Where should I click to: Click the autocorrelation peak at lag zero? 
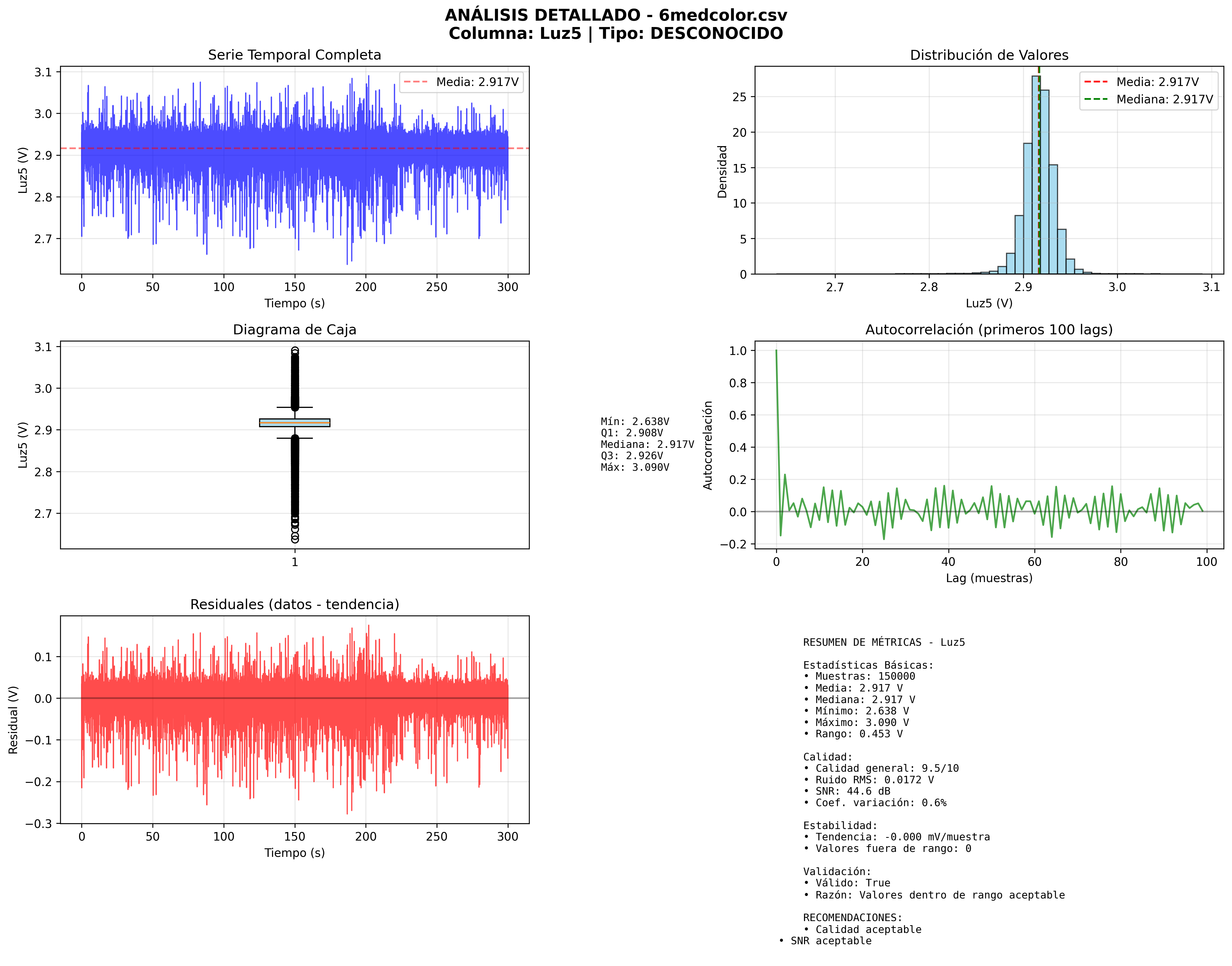pyautogui.click(x=776, y=352)
